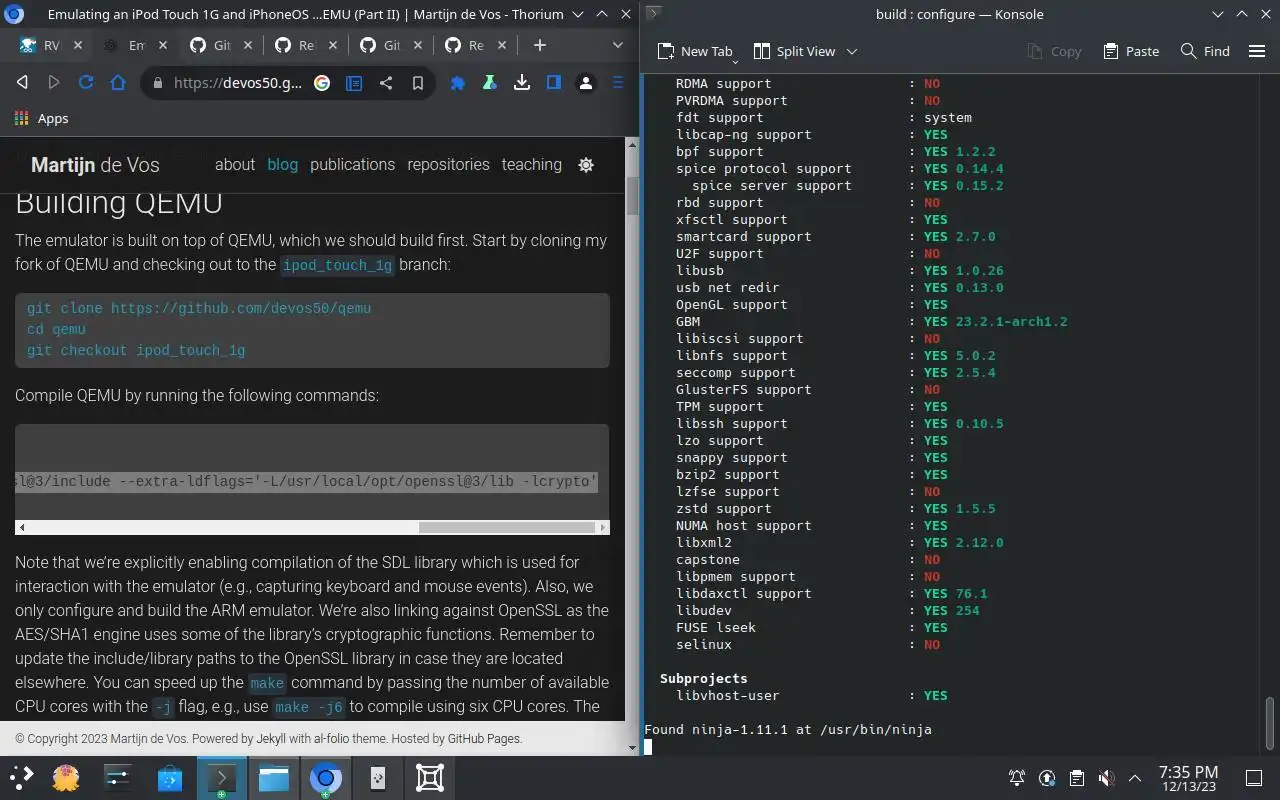This screenshot has height=800, width=1280.
Task: Follow the GitHub Pages footer link
Action: [x=484, y=739]
